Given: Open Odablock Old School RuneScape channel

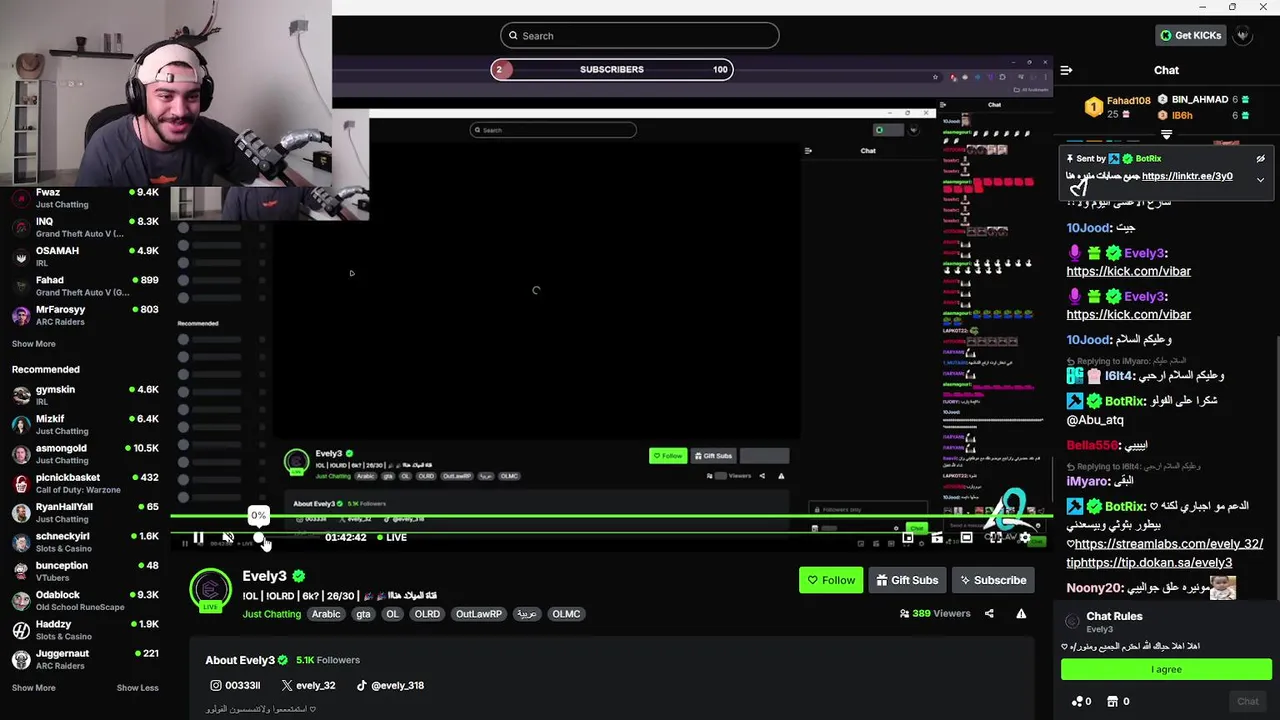Looking at the screenshot, I should click(85, 601).
